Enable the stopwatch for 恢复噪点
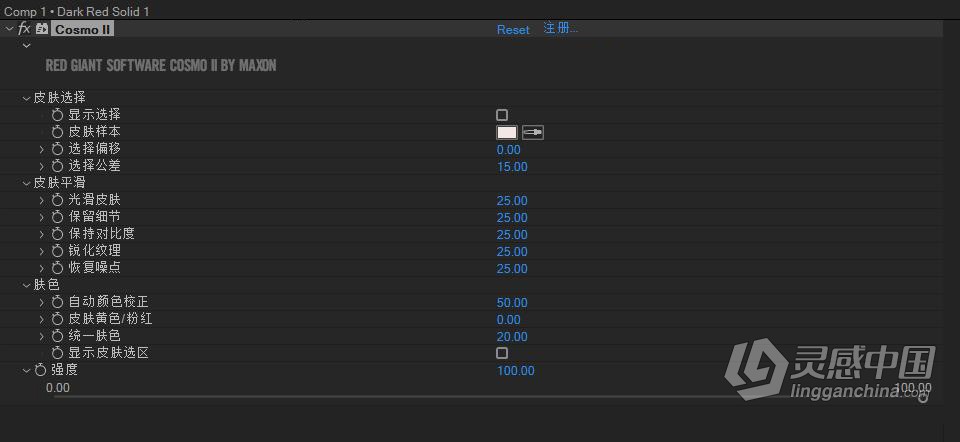960x442 pixels. (x=58, y=268)
